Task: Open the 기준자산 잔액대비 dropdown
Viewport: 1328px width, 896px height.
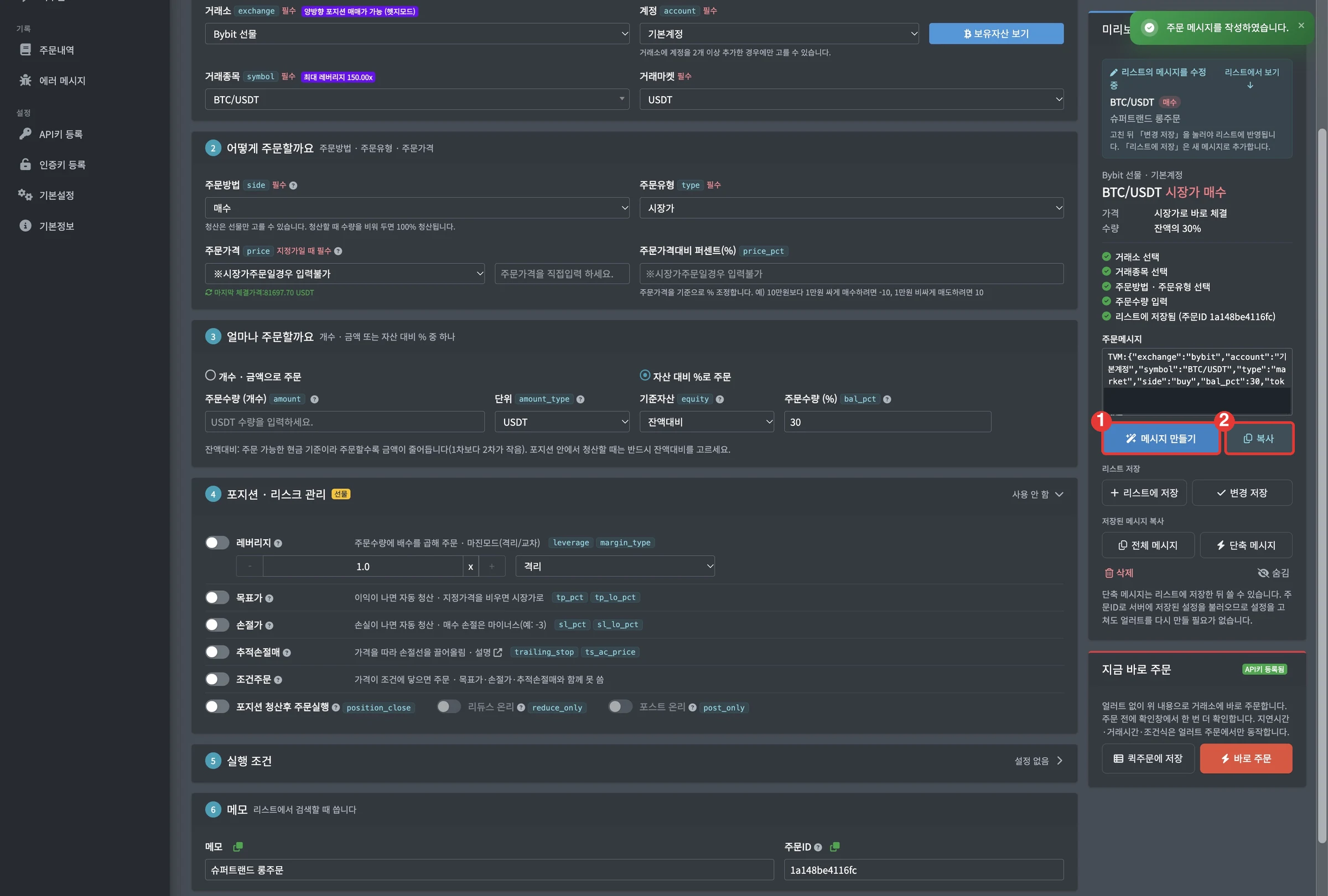Action: coord(706,422)
